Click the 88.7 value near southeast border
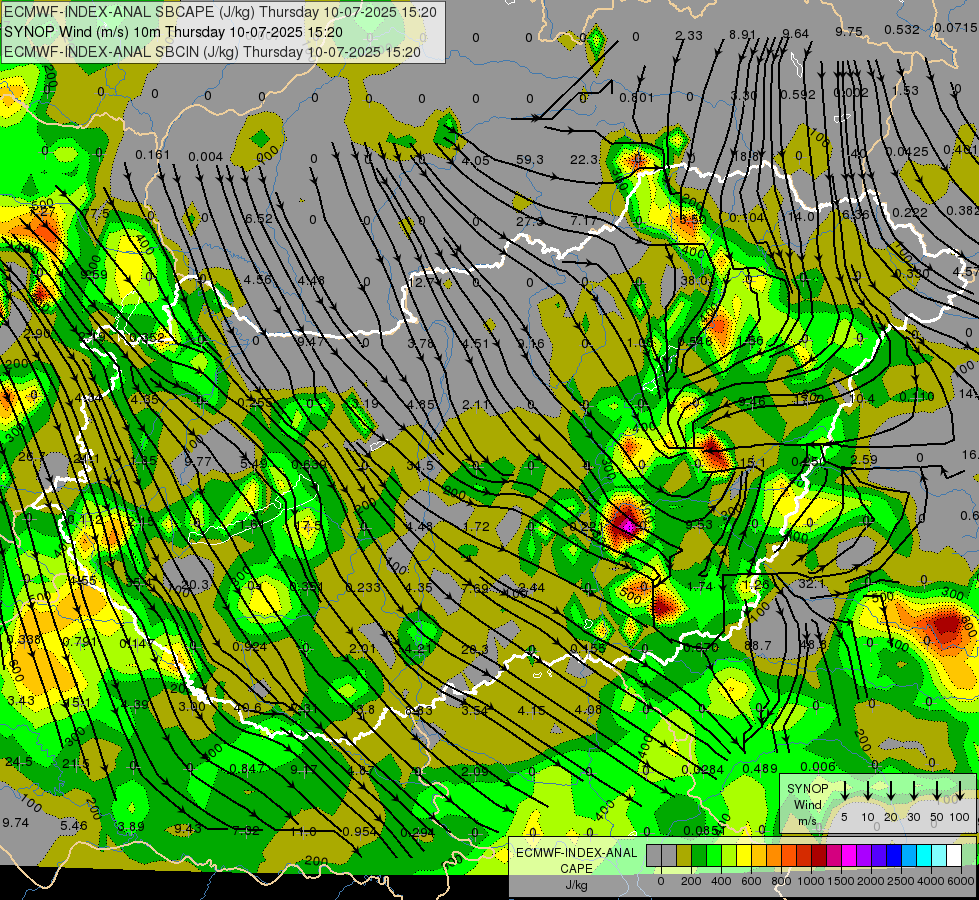The height and width of the screenshot is (900, 979). pyautogui.click(x=758, y=645)
